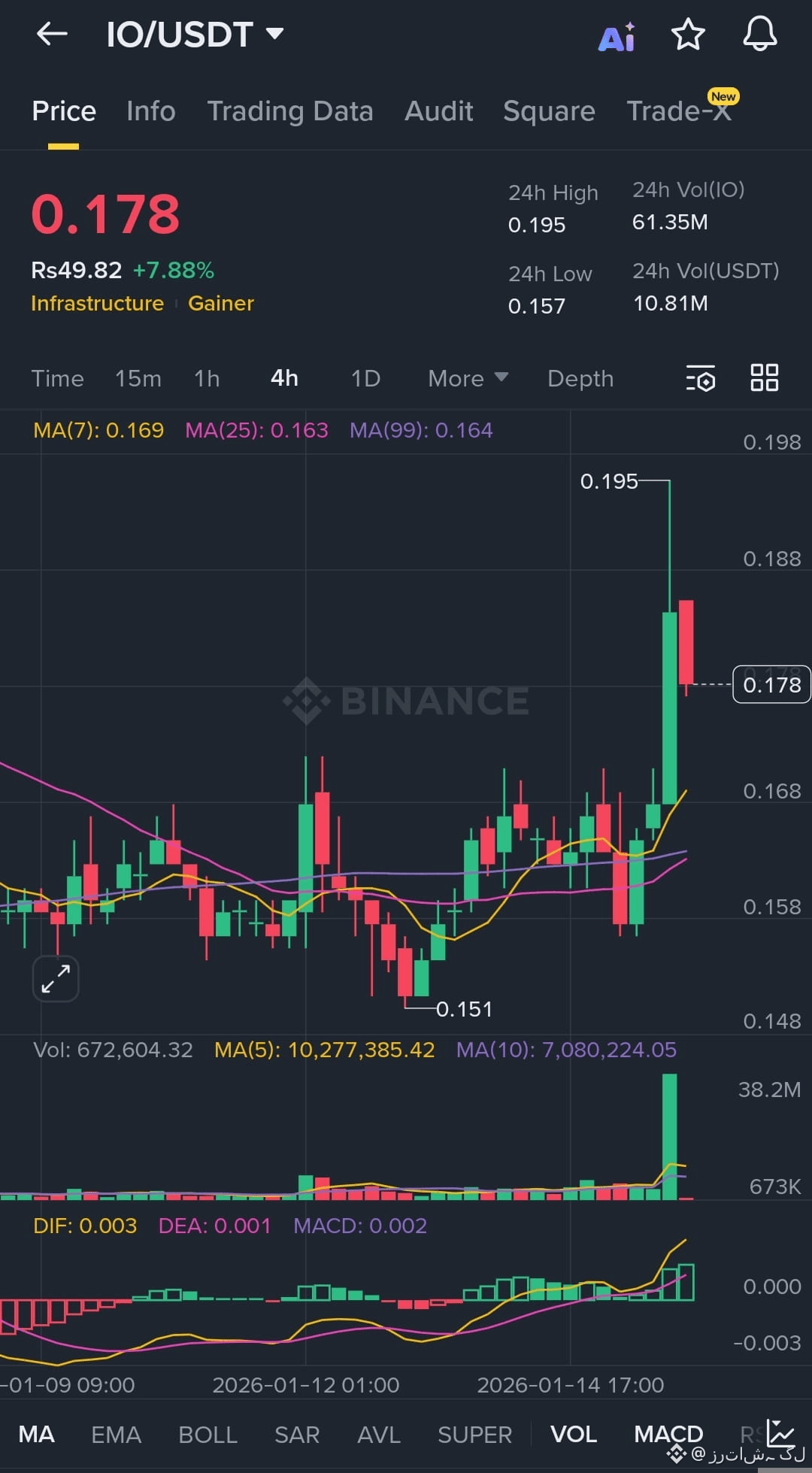Toggle the MACD sub-indicator
Image resolution: width=812 pixels, height=1473 pixels.
tap(668, 1434)
